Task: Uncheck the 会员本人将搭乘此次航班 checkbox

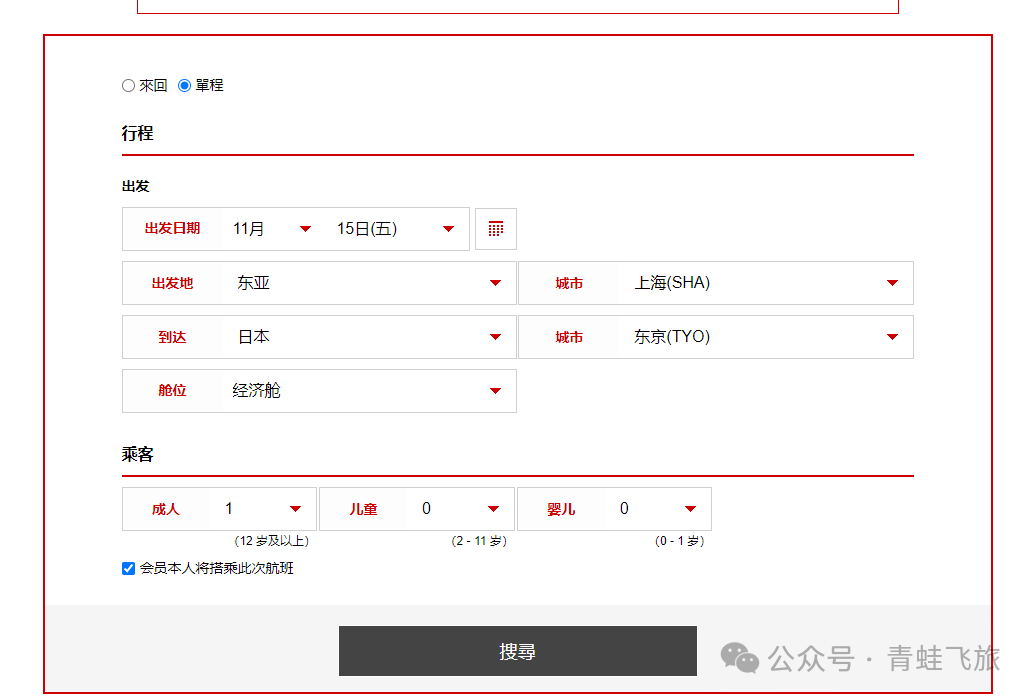Action: 127,567
